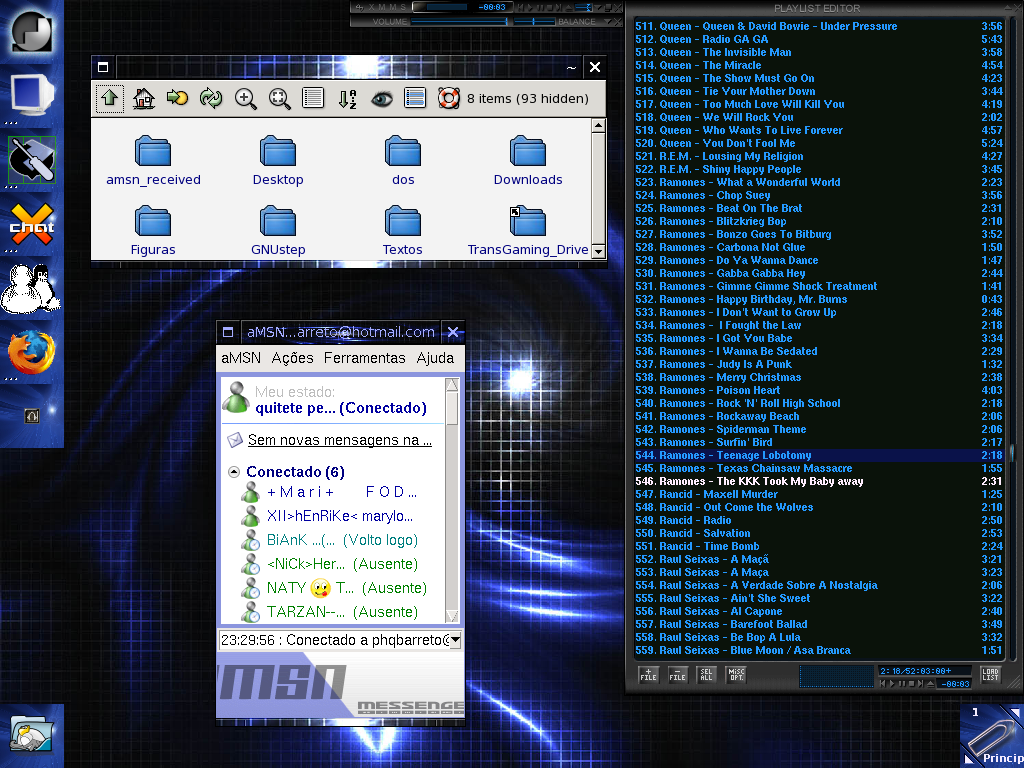Open XChat from the left dock
This screenshot has height=768, width=1024.
click(x=31, y=224)
